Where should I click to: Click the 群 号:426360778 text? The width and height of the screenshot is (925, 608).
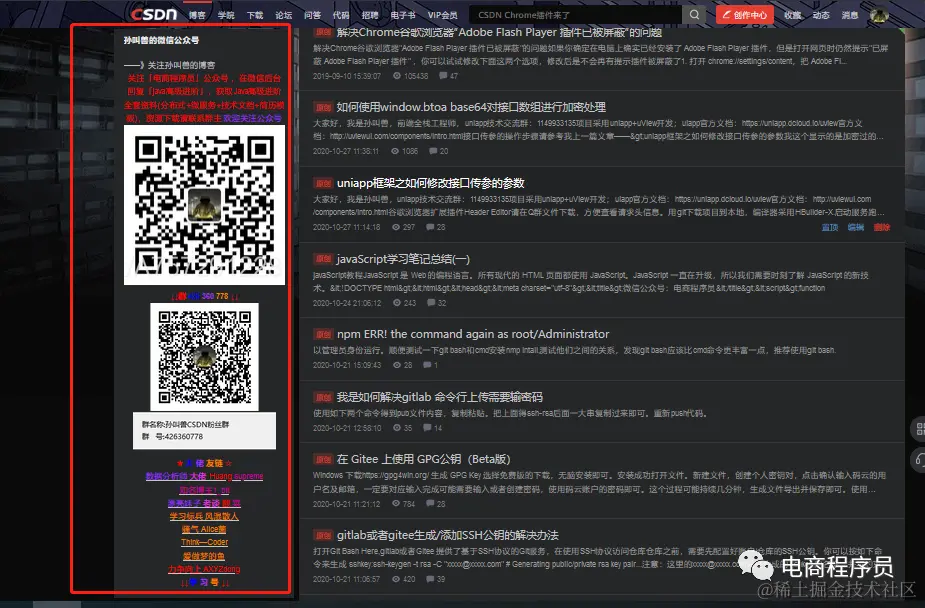172,437
